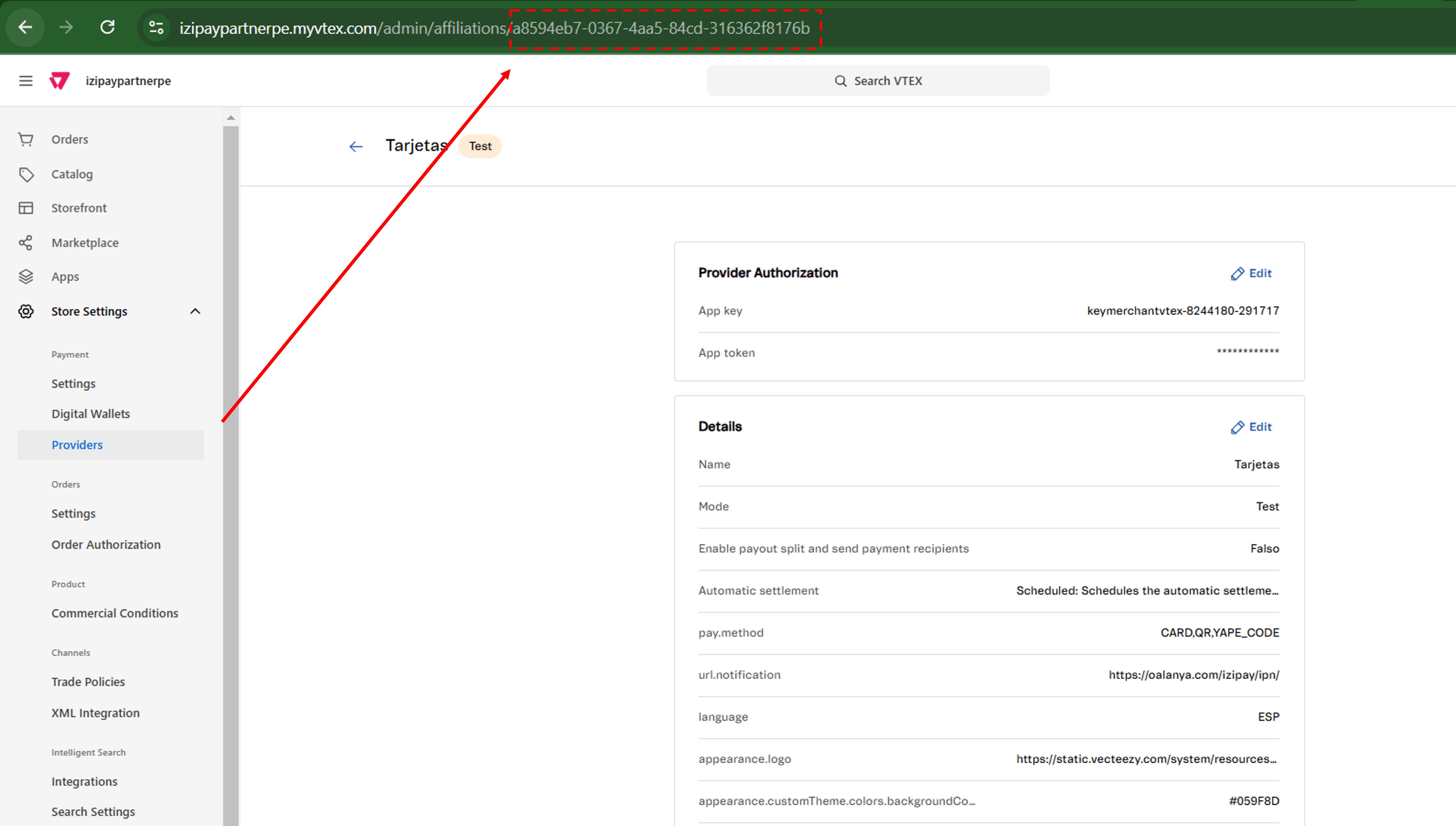Image resolution: width=1456 pixels, height=826 pixels.
Task: Click the Provider Authorization heading
Action: (768, 272)
